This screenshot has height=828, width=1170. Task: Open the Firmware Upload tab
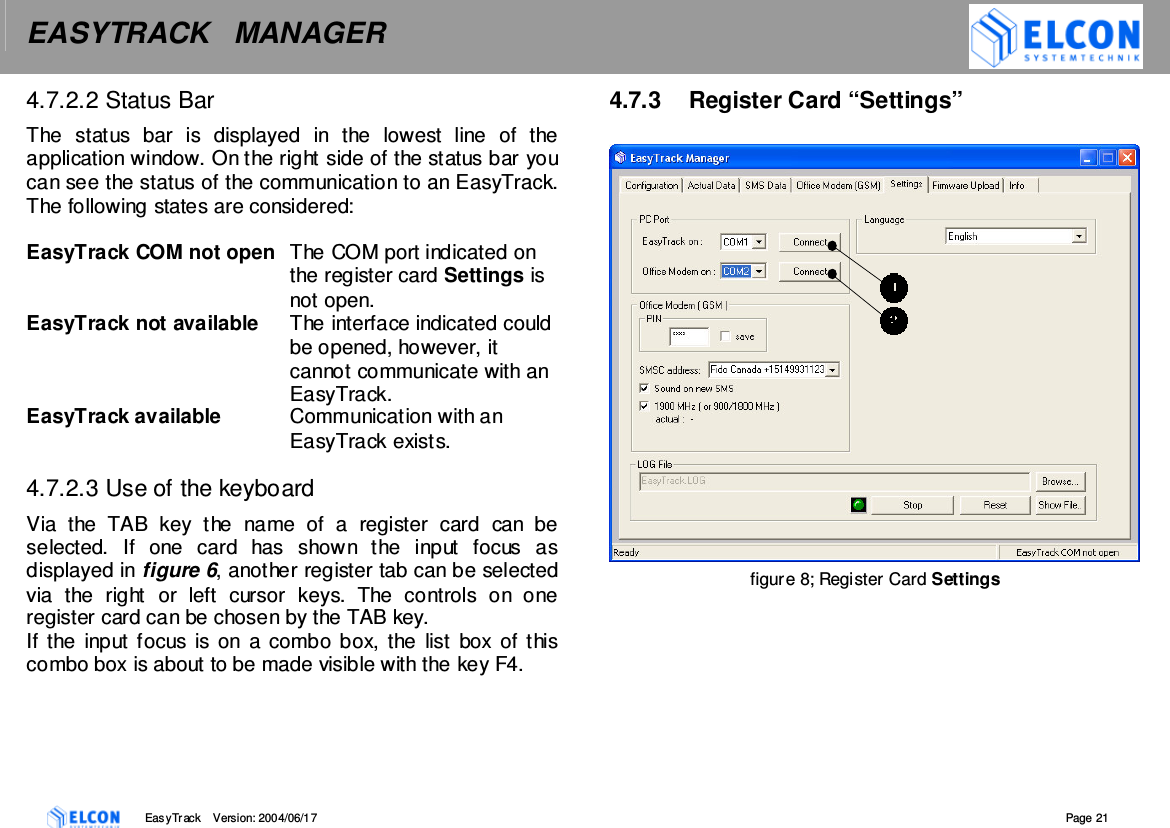coord(965,186)
